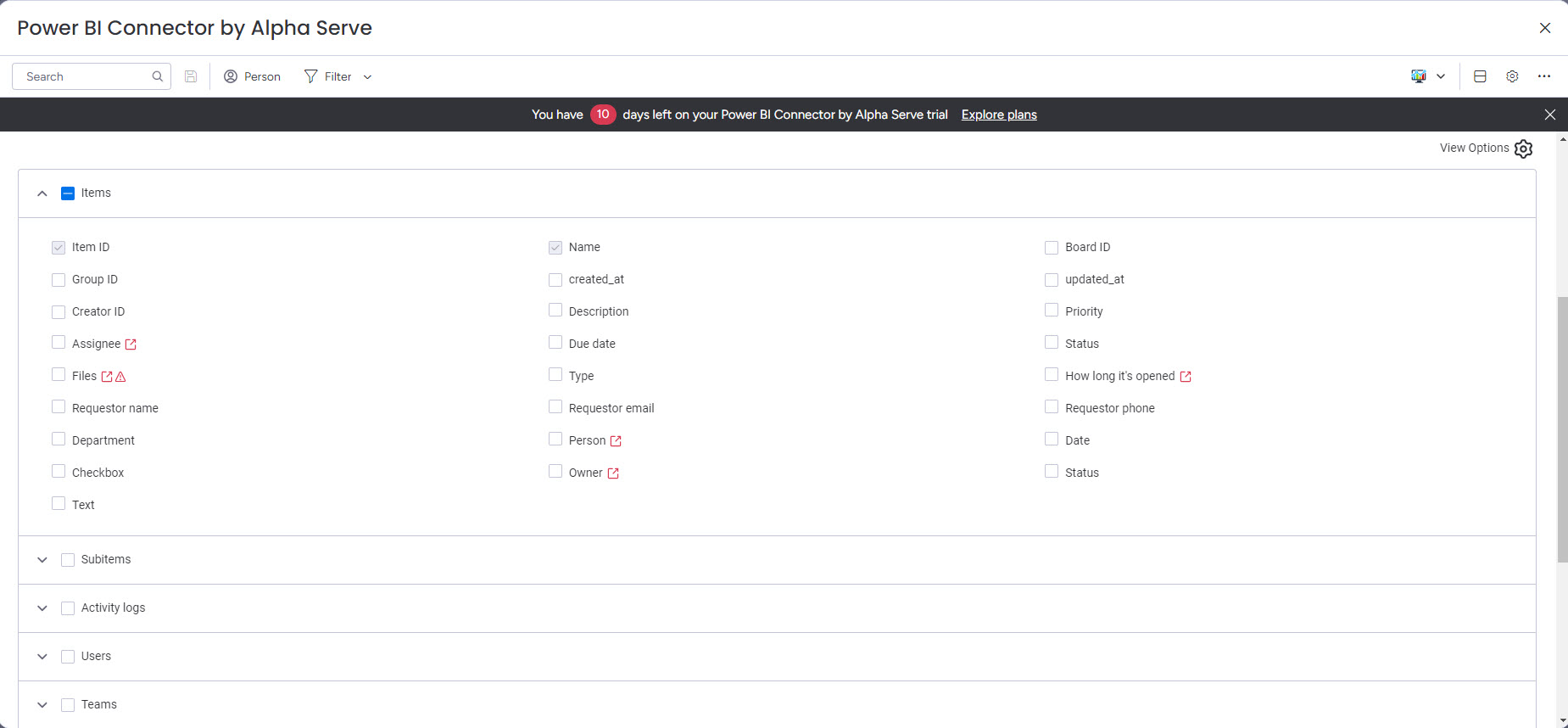This screenshot has height=728, width=1568.
Task: Open View Options gear
Action: tap(1523, 148)
